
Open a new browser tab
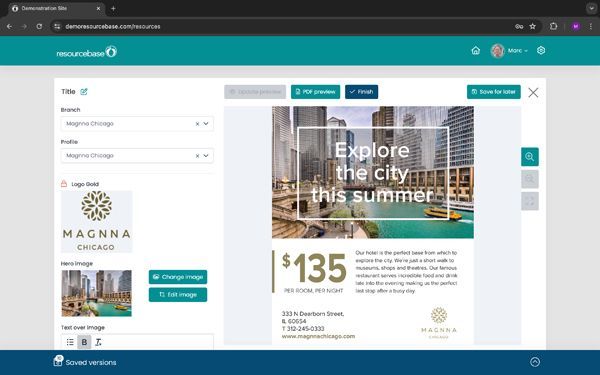tap(113, 8)
